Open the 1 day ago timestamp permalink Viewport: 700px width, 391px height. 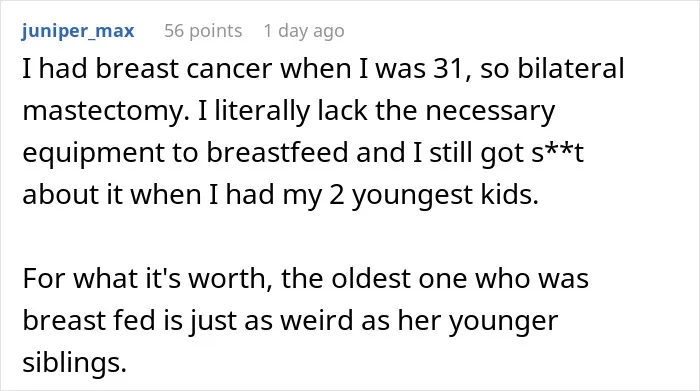(x=304, y=31)
